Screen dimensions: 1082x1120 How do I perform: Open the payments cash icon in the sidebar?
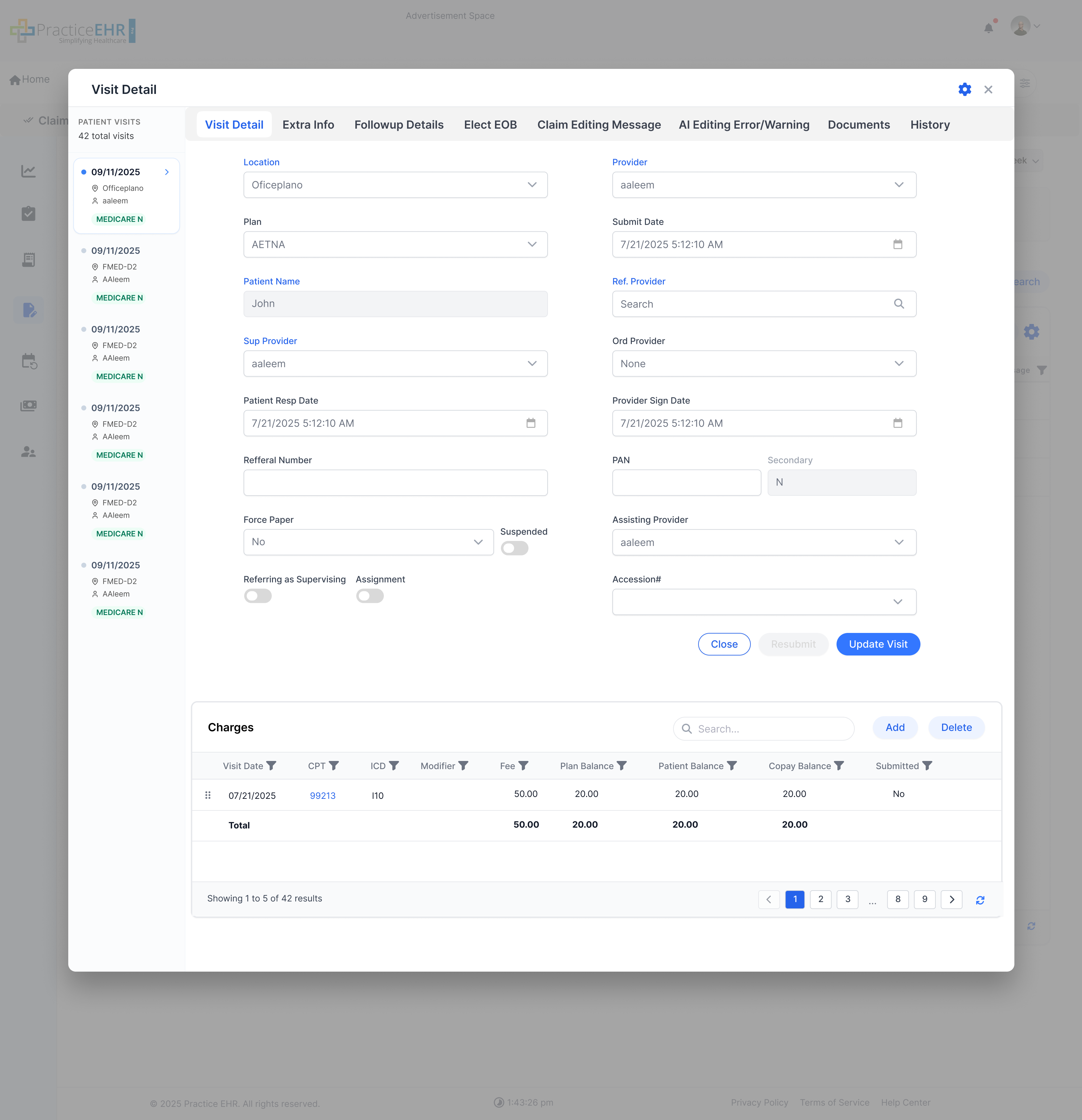coord(28,406)
